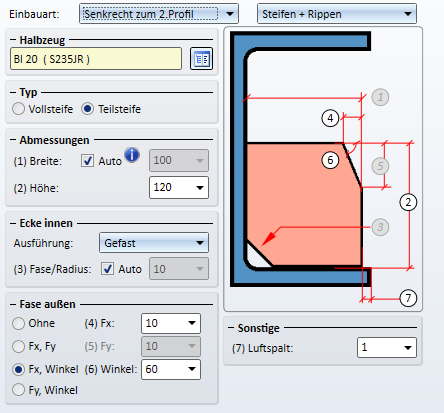Click the '(2) Höhe:' label

click(x=36, y=188)
